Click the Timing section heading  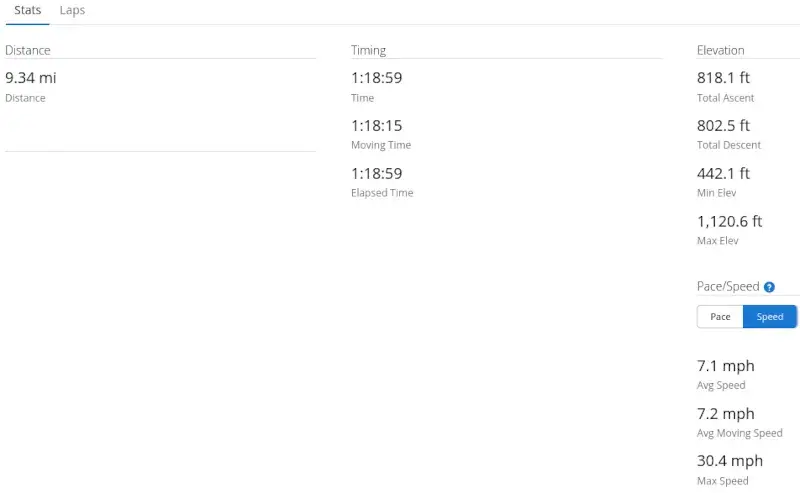click(x=368, y=50)
